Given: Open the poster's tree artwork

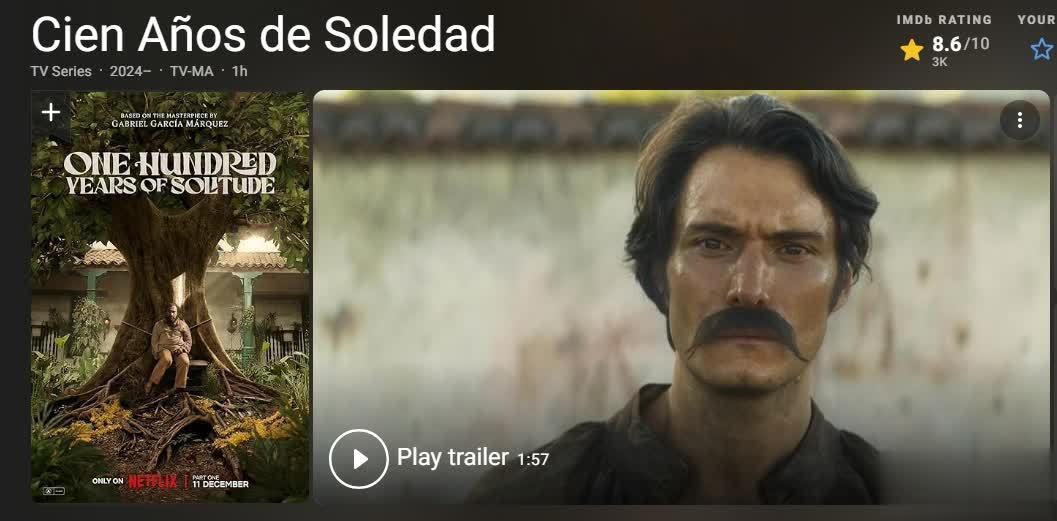Looking at the screenshot, I should [170, 297].
